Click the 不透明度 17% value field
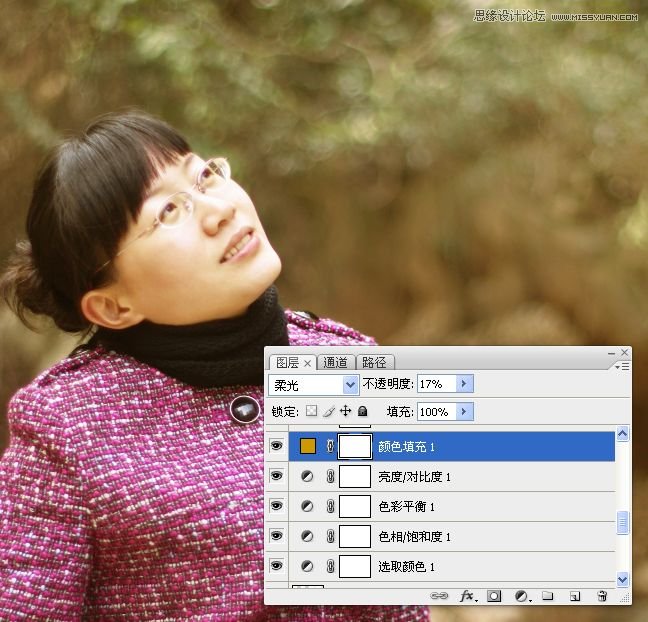648x622 pixels. pos(436,384)
